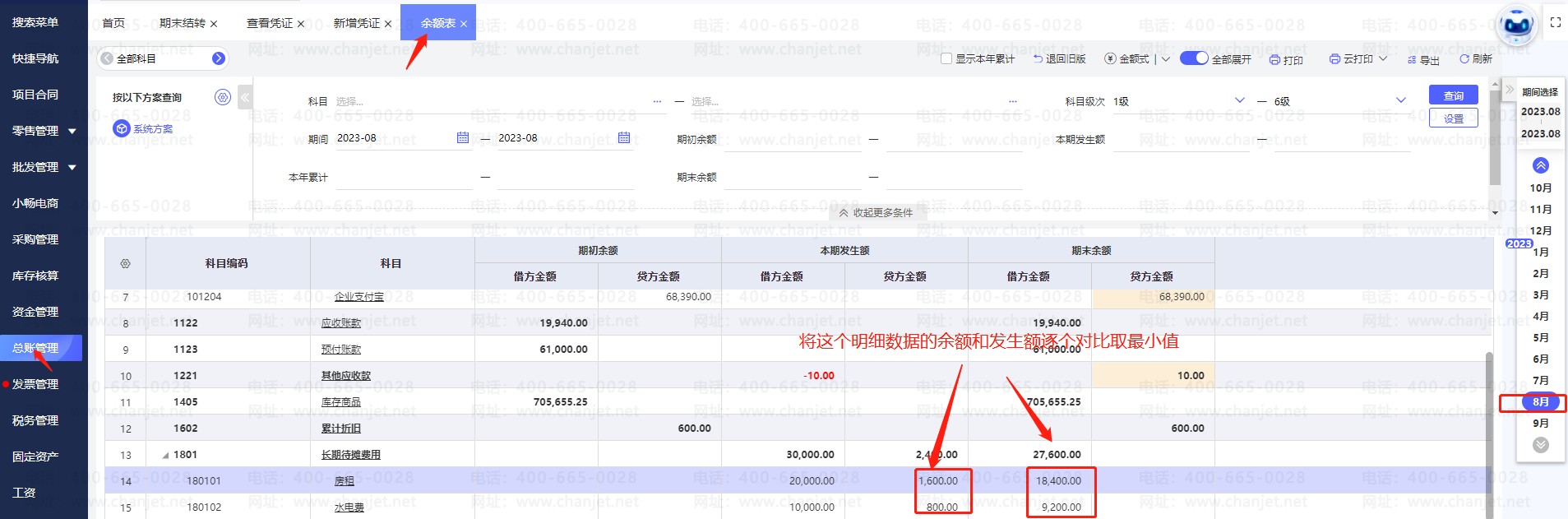The width and height of the screenshot is (1568, 519).
Task: Select the 系统方案 cube icon
Action: click(x=122, y=128)
